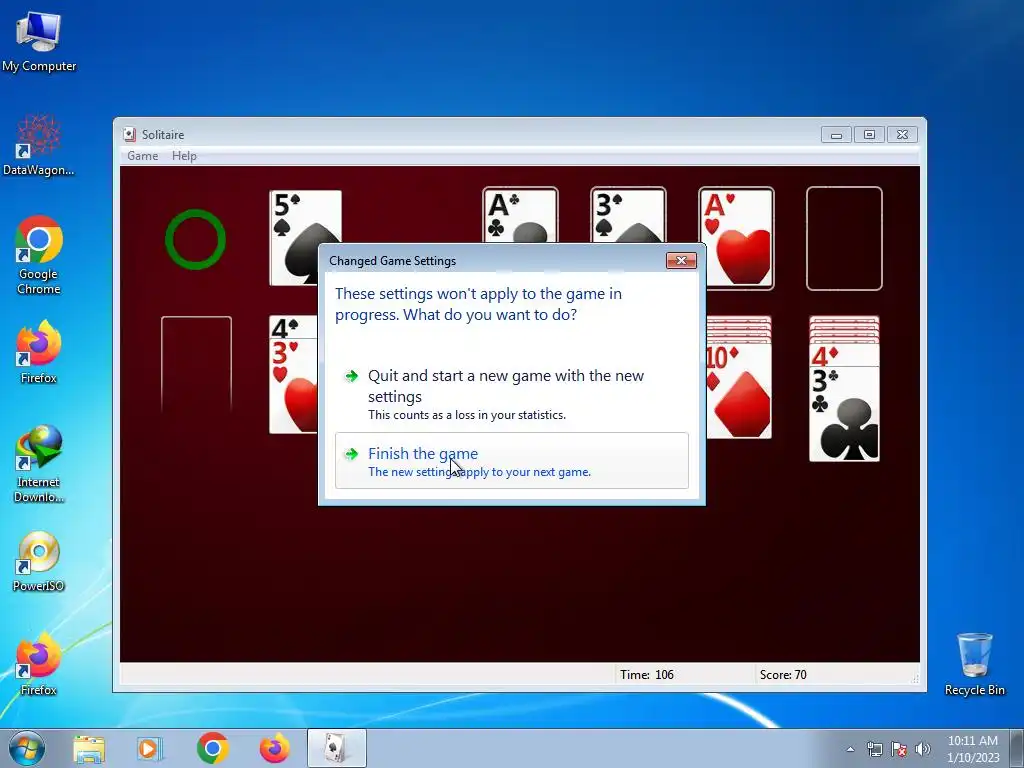The width and height of the screenshot is (1024, 768).
Task: Choose Quit and start a new game option
Action: point(511,394)
